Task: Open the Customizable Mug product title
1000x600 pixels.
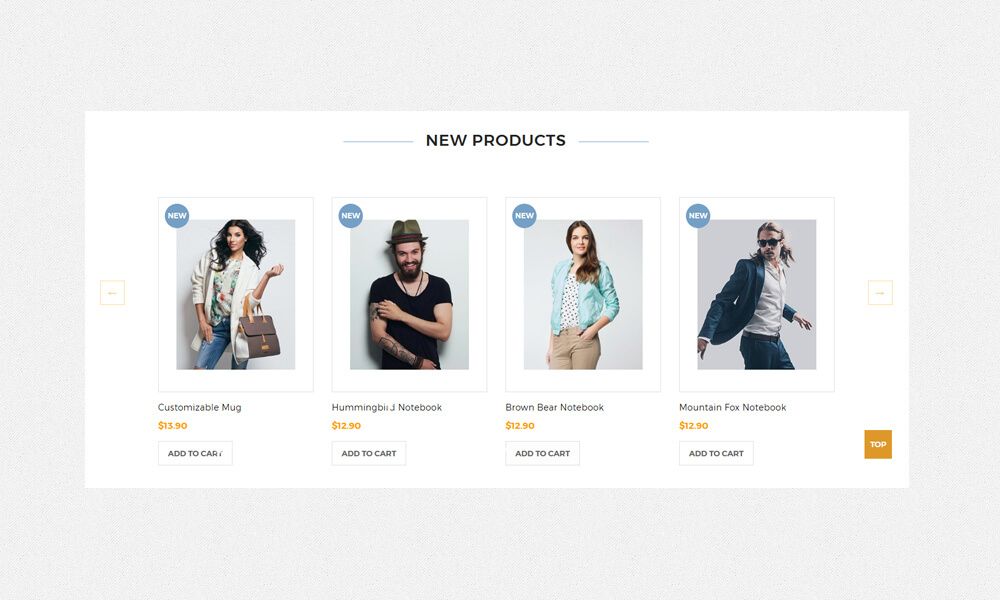Action: pyautogui.click(x=200, y=407)
